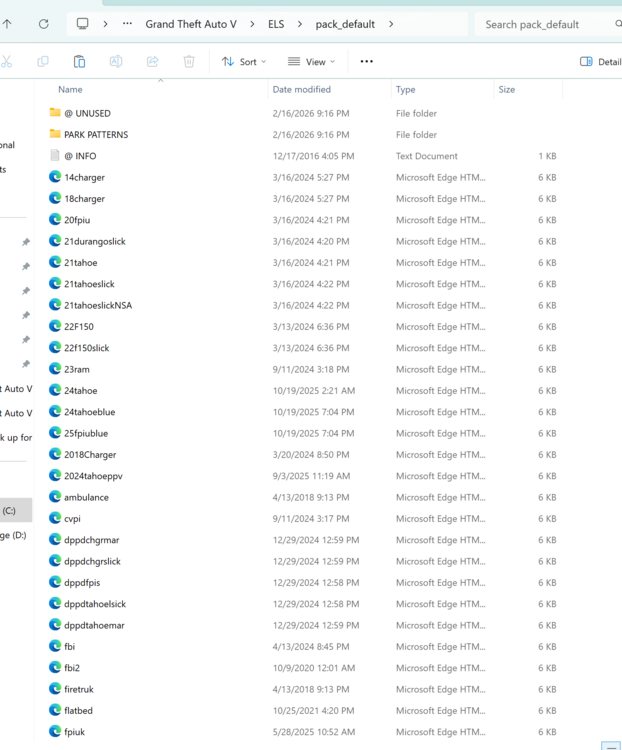Image resolution: width=622 pixels, height=750 pixels.
Task: Open the View dropdown
Action: (x=311, y=62)
